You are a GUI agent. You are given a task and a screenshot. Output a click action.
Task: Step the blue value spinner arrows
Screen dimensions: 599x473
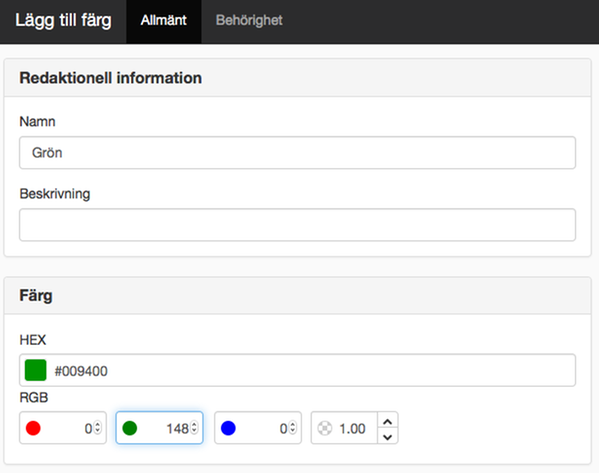point(293,428)
